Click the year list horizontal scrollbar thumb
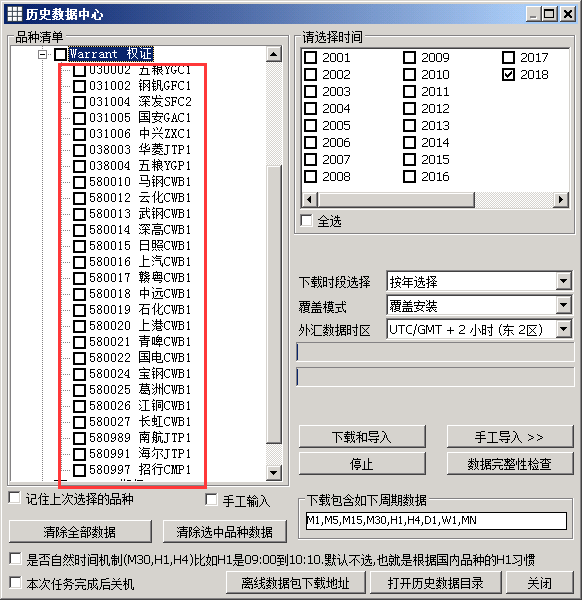Screen dimensions: 582x600 click(396, 199)
